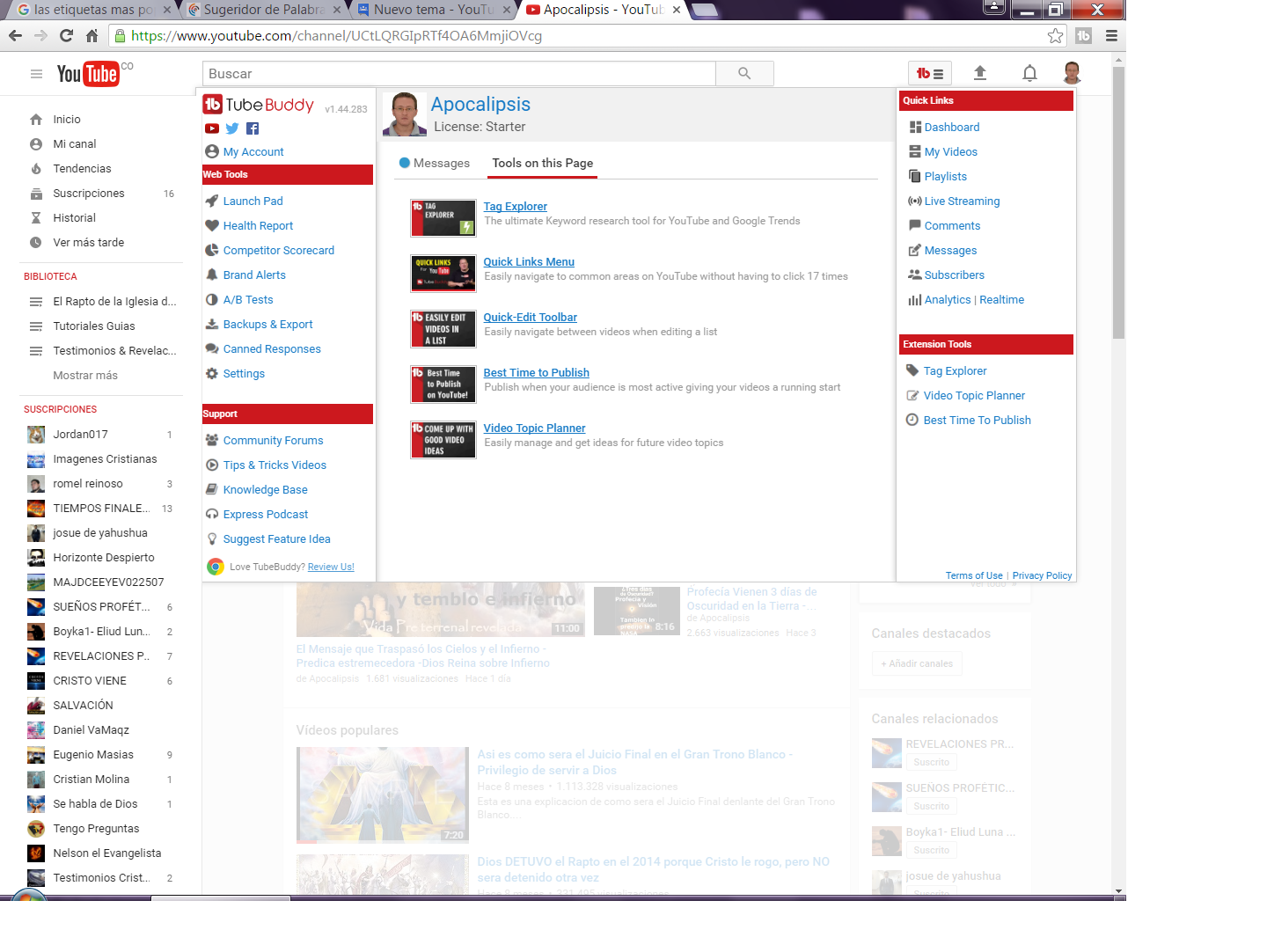This screenshot has height=952, width=1267.
Task: Close the Apocalipsis browser tab
Action: [676, 10]
